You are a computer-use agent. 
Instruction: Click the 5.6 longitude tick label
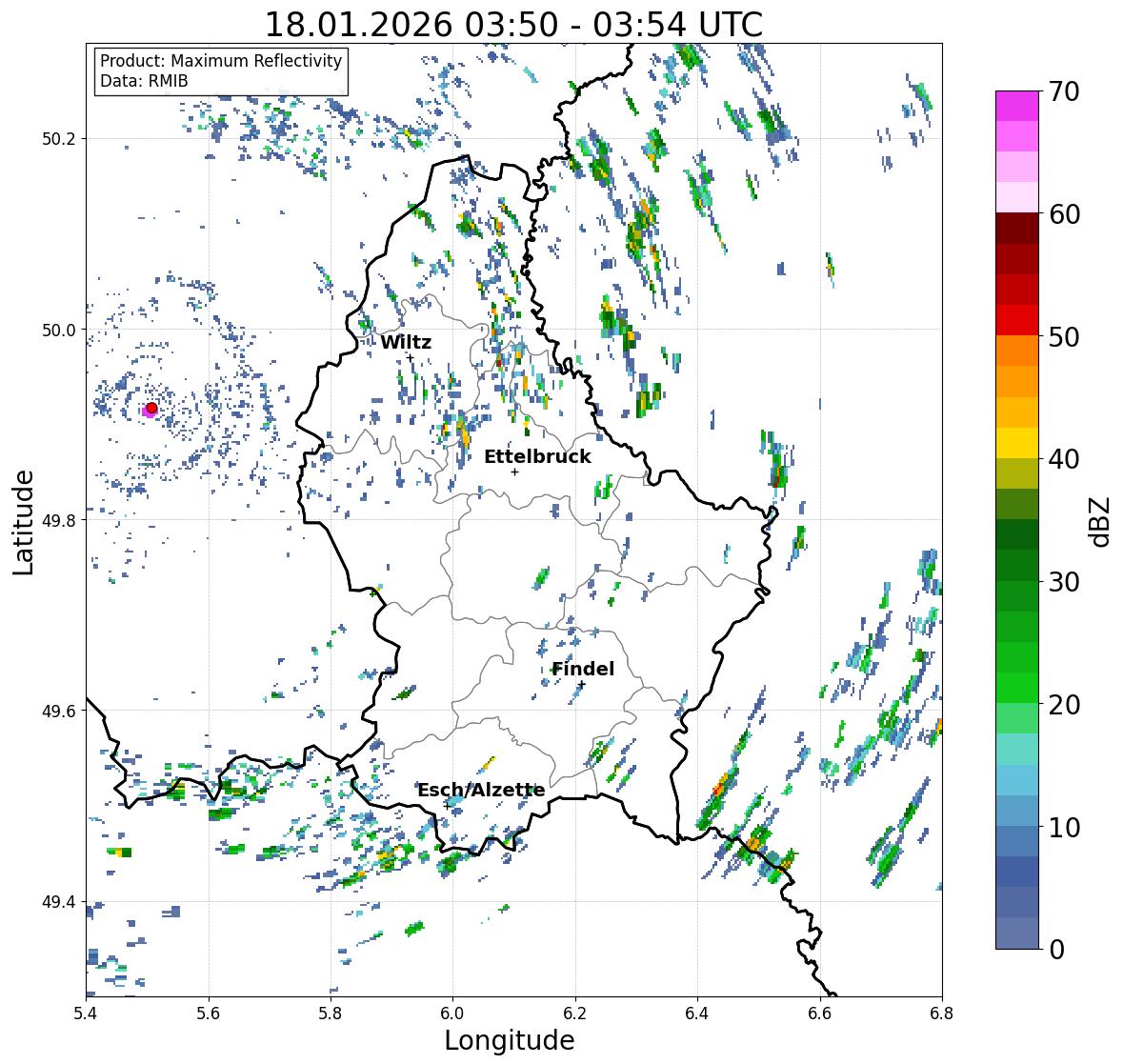[209, 1014]
